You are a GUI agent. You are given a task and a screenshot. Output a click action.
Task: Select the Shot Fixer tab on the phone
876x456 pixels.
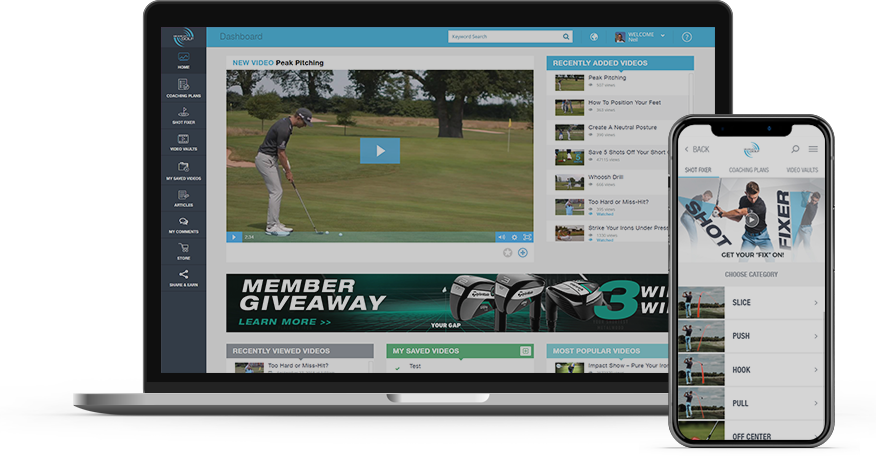(698, 170)
